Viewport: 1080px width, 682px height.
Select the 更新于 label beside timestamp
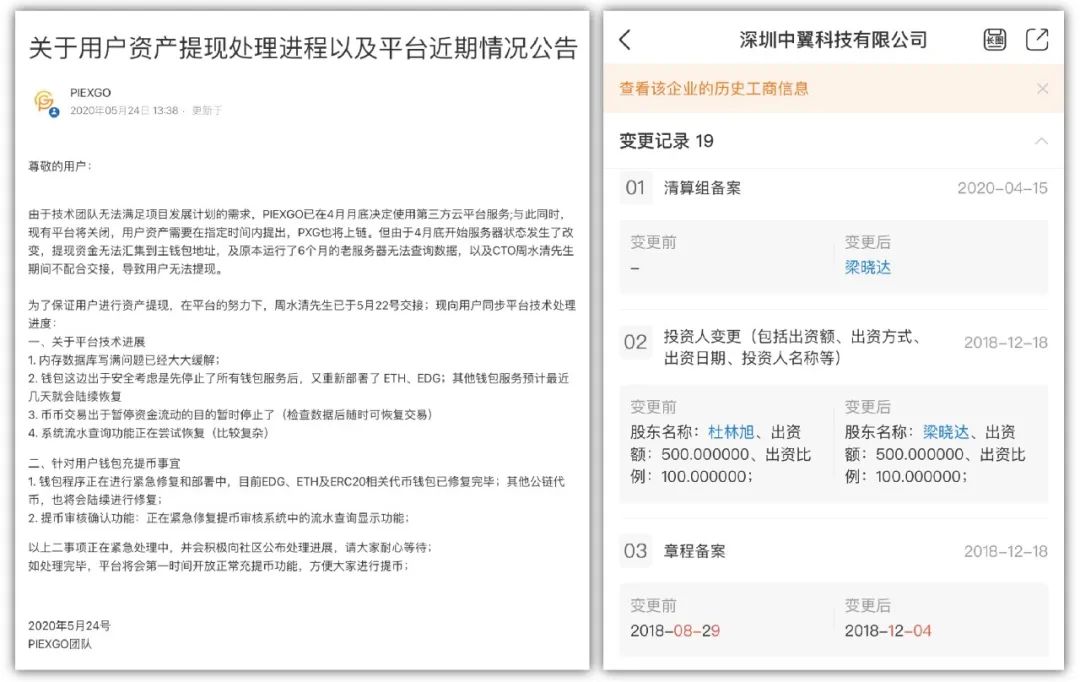click(207, 110)
